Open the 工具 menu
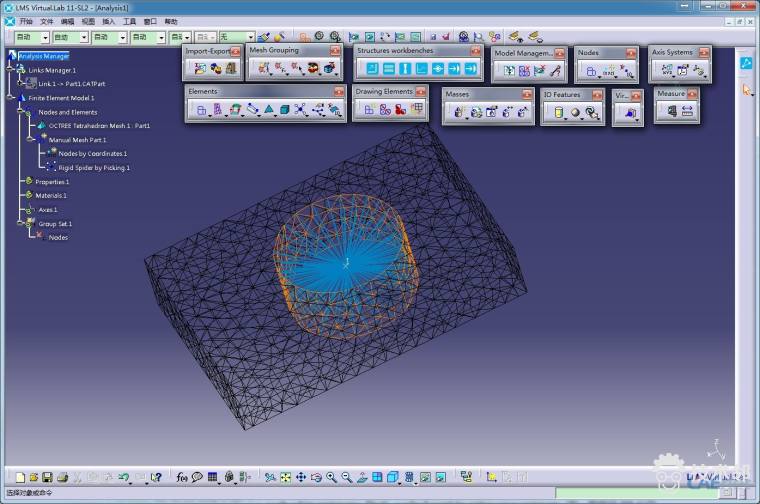760x504 pixels. click(x=129, y=21)
